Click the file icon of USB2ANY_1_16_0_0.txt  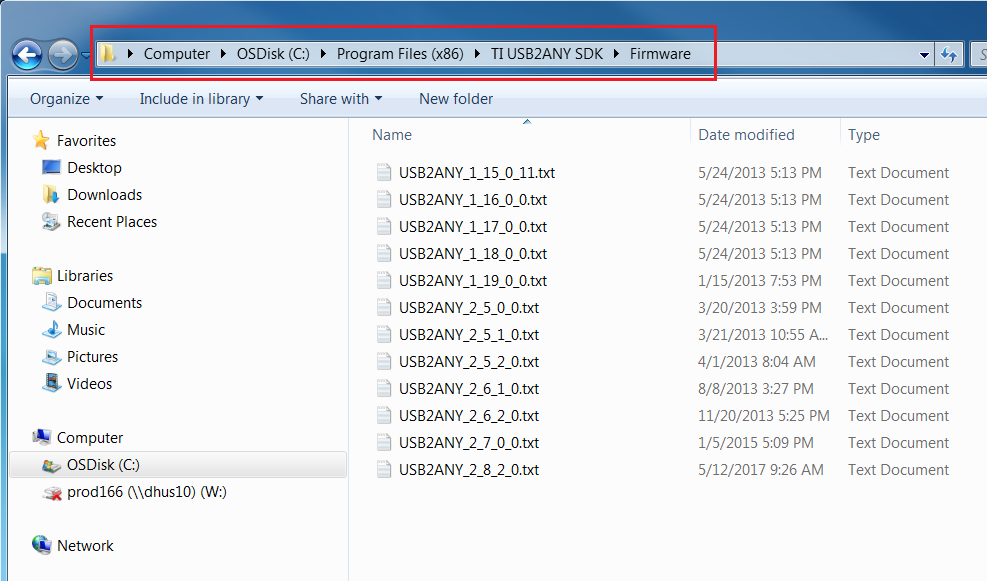[384, 200]
